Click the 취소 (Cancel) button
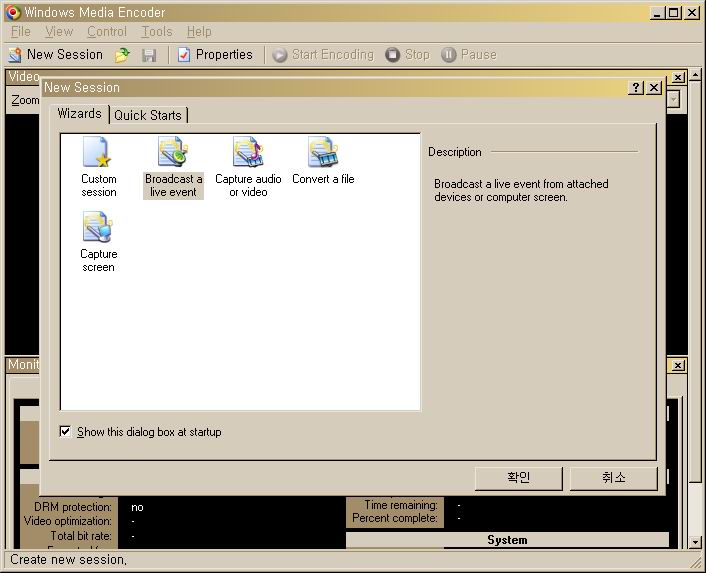 614,478
